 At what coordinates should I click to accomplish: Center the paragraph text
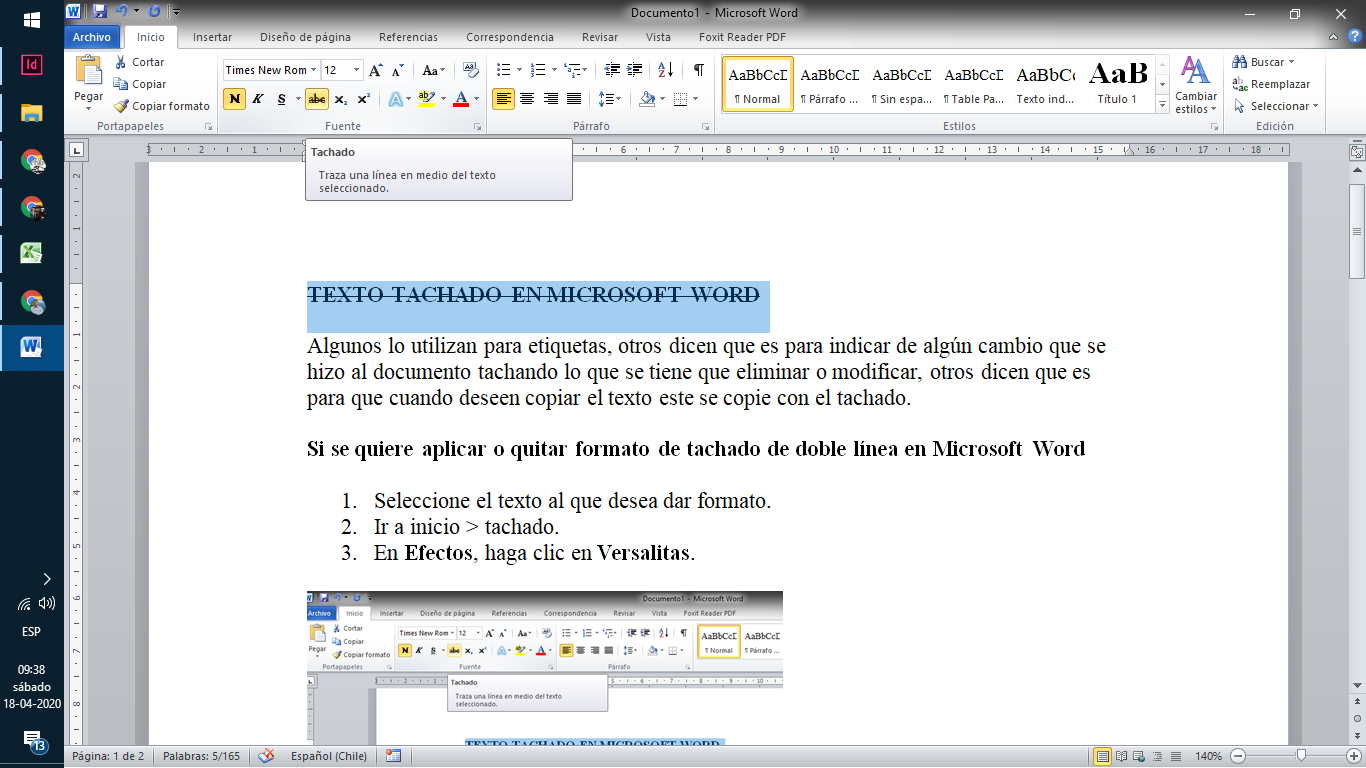pyautogui.click(x=526, y=99)
